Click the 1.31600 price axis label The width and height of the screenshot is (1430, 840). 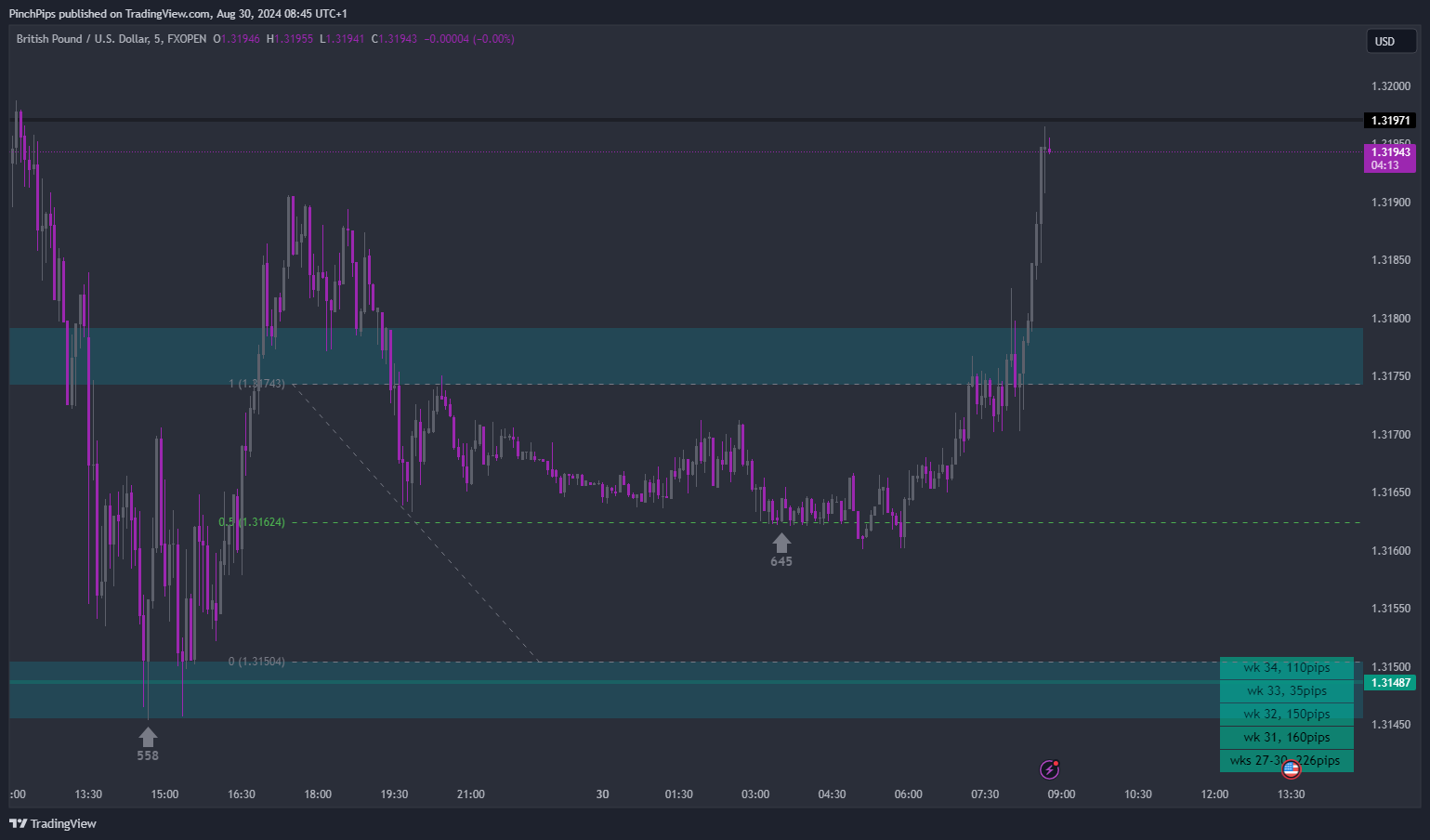click(1390, 551)
